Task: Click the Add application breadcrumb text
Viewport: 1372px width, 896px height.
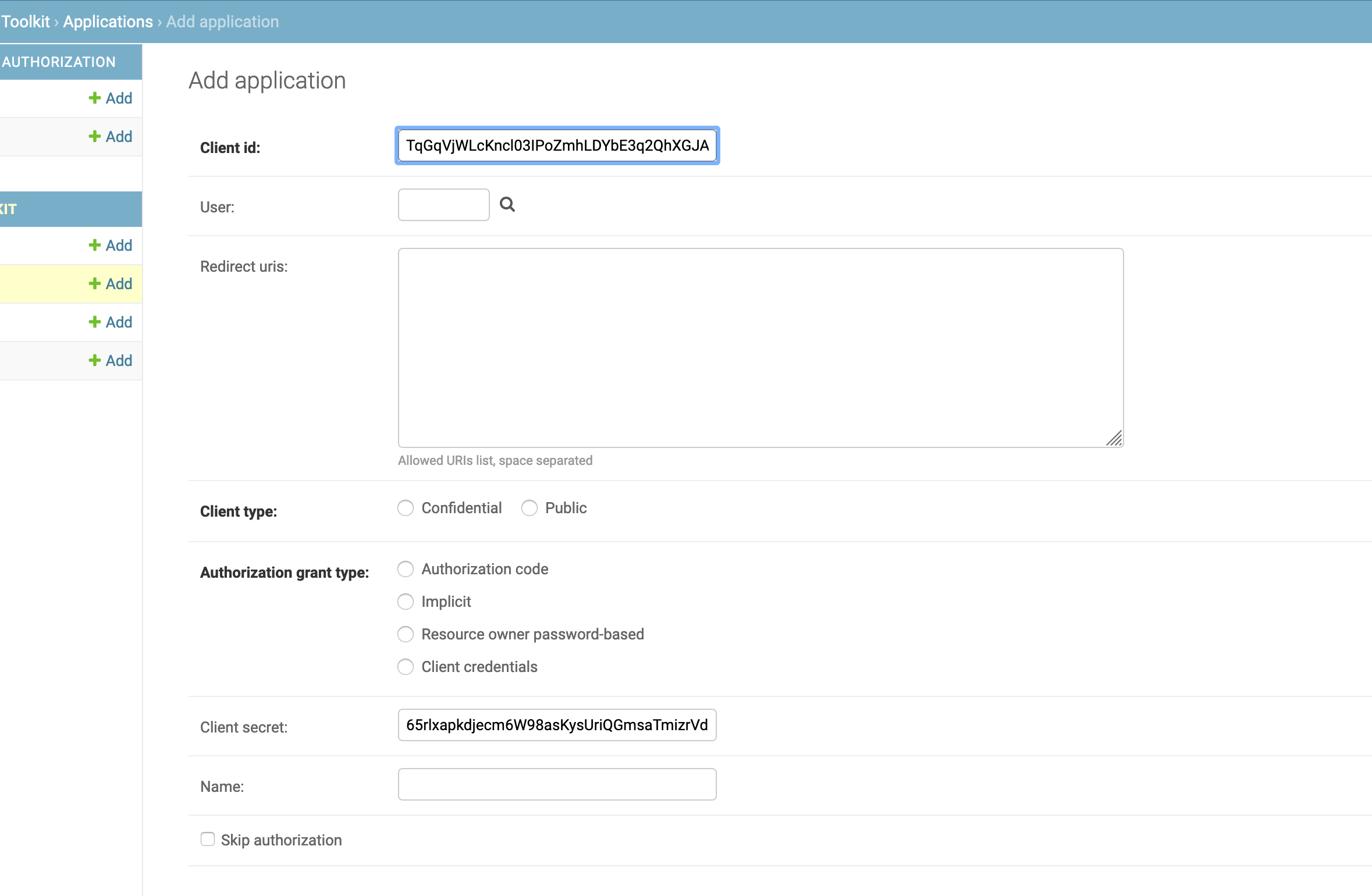Action: [222, 22]
